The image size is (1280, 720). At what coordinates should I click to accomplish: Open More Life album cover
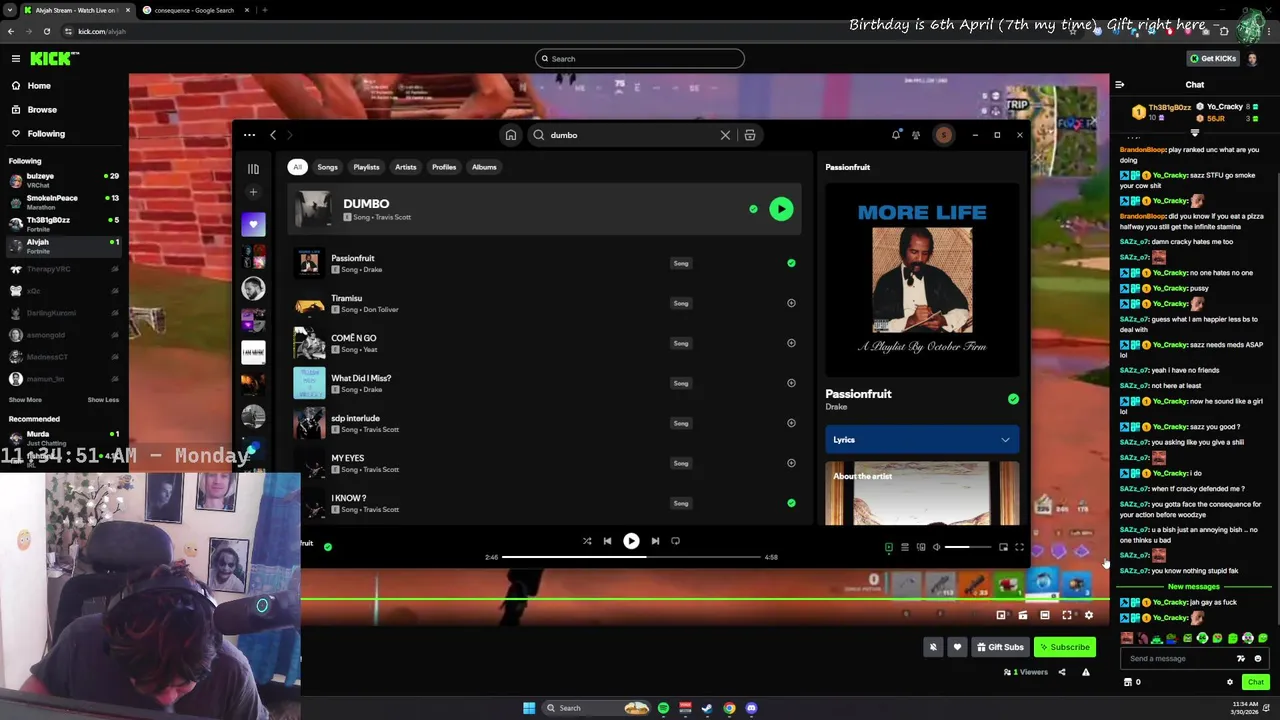922,280
